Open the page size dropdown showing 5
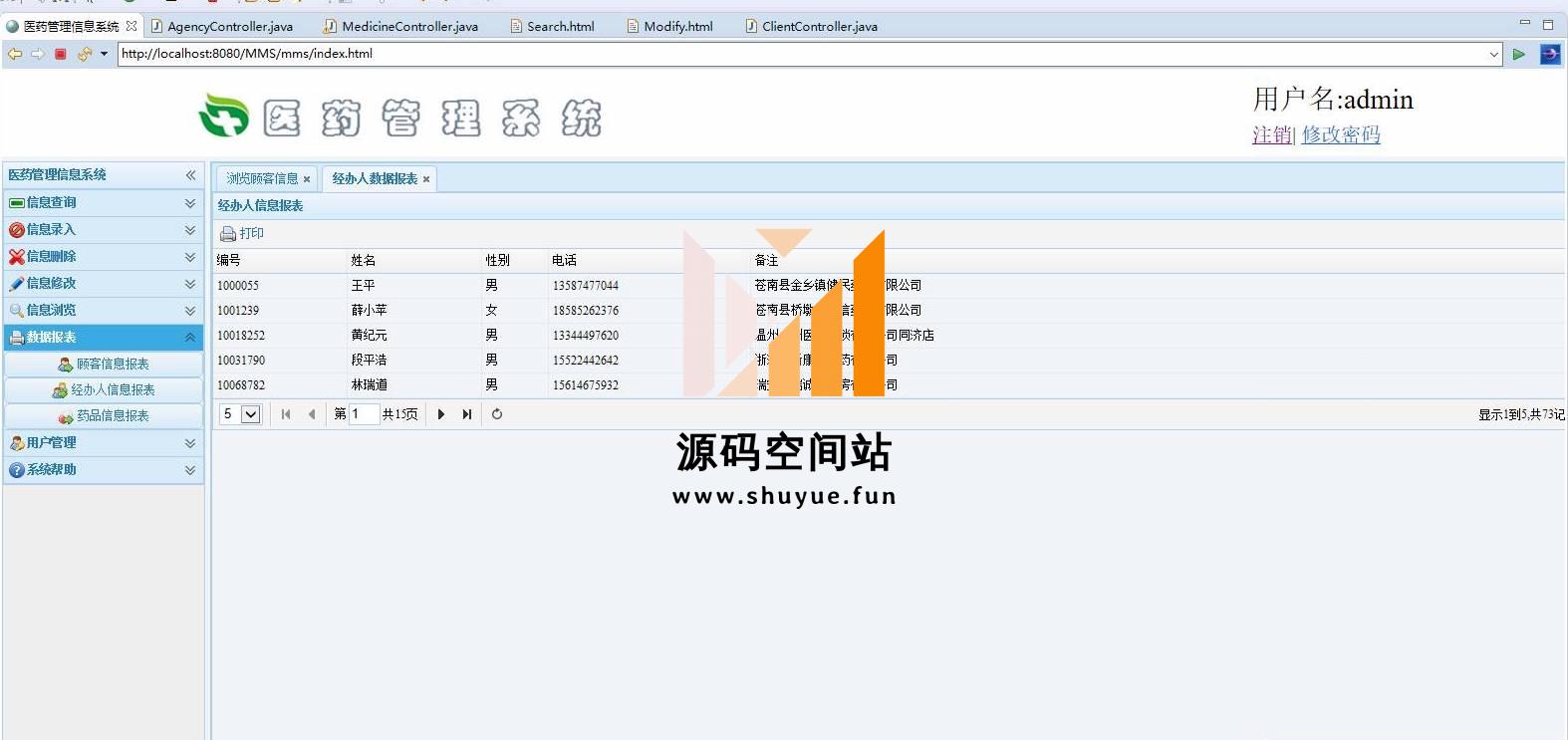Screen dimensions: 1568x740 251,414
